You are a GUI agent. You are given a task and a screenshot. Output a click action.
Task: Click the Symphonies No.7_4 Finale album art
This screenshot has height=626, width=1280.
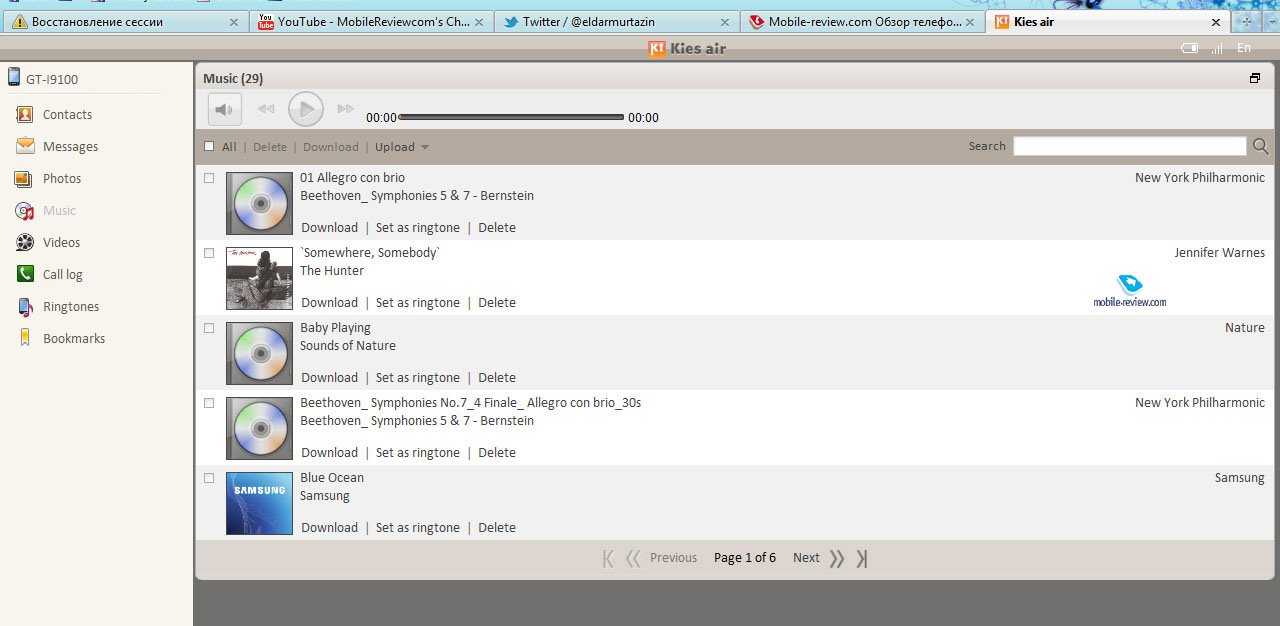coord(259,428)
